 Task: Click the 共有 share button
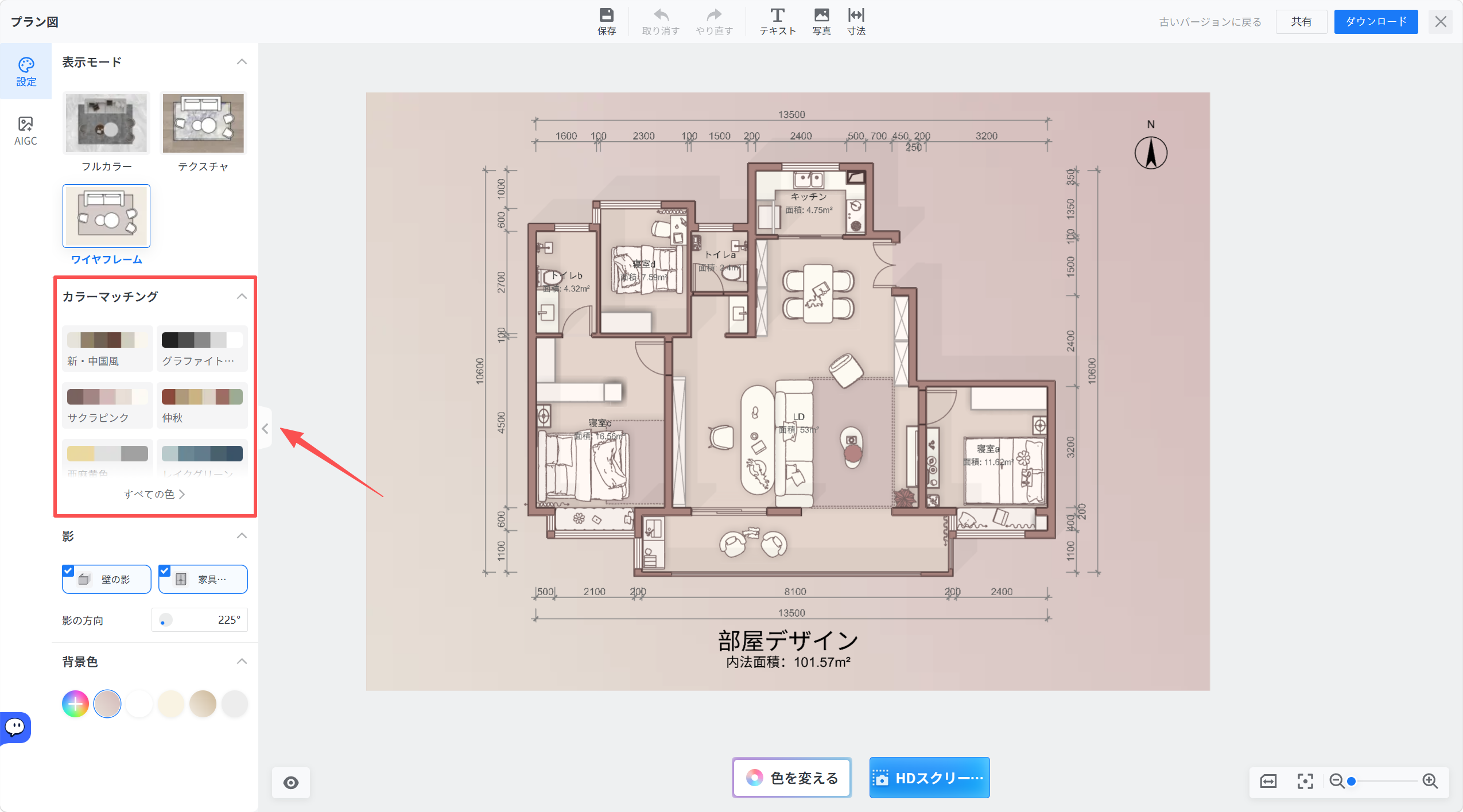[1301, 22]
